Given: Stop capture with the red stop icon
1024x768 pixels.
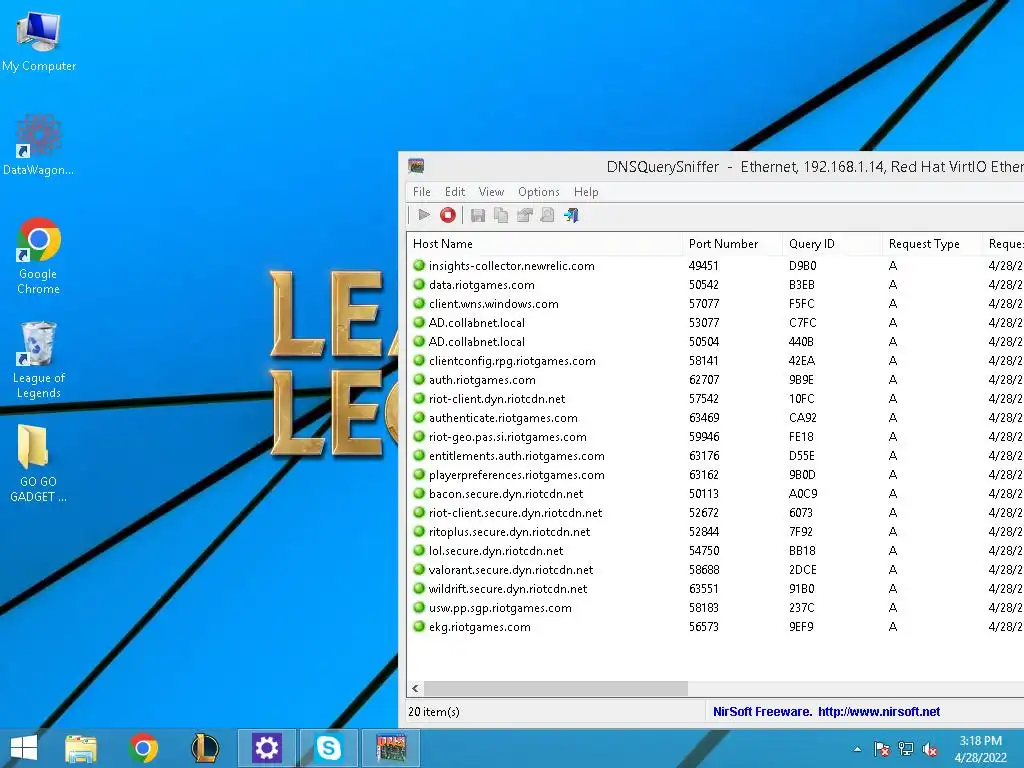Looking at the screenshot, I should pyautogui.click(x=447, y=215).
